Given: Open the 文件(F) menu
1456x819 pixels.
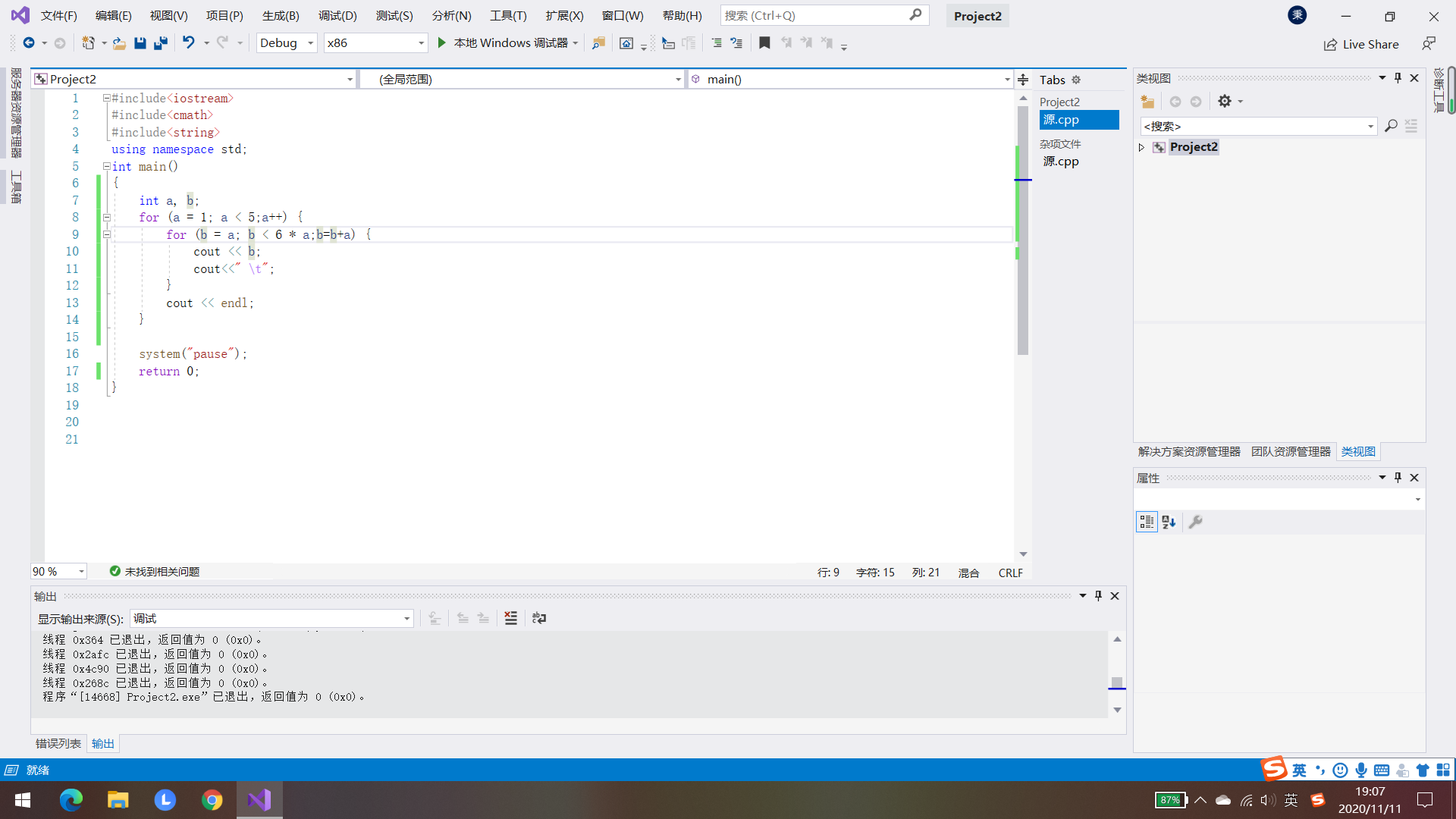Looking at the screenshot, I should [x=58, y=16].
